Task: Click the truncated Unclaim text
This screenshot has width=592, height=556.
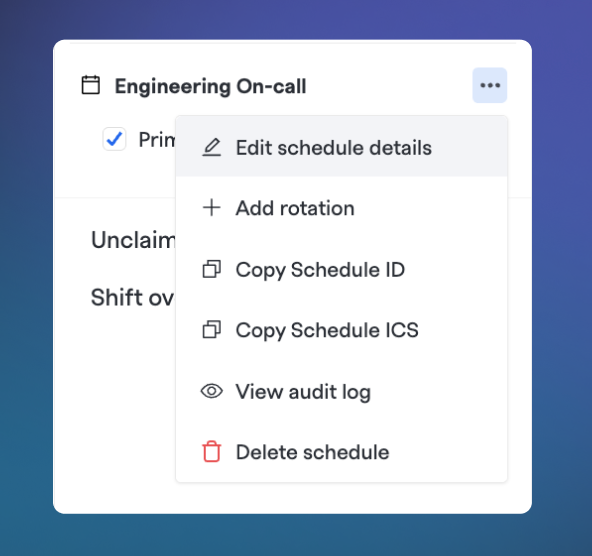Action: pos(133,240)
